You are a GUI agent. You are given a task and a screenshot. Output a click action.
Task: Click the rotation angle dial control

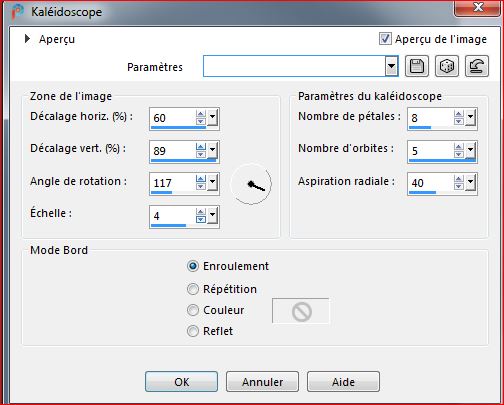click(251, 184)
